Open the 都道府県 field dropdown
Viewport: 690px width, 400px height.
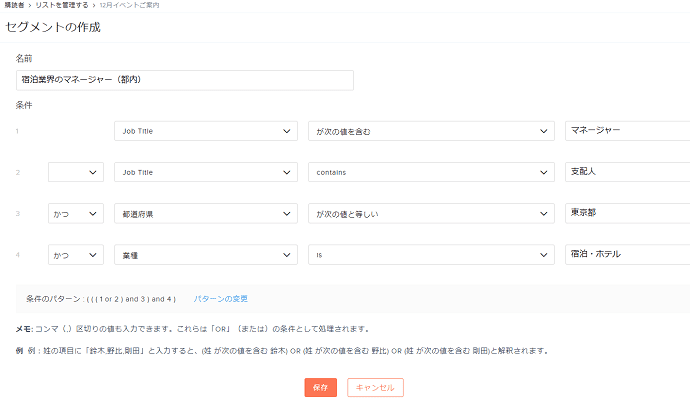206,213
